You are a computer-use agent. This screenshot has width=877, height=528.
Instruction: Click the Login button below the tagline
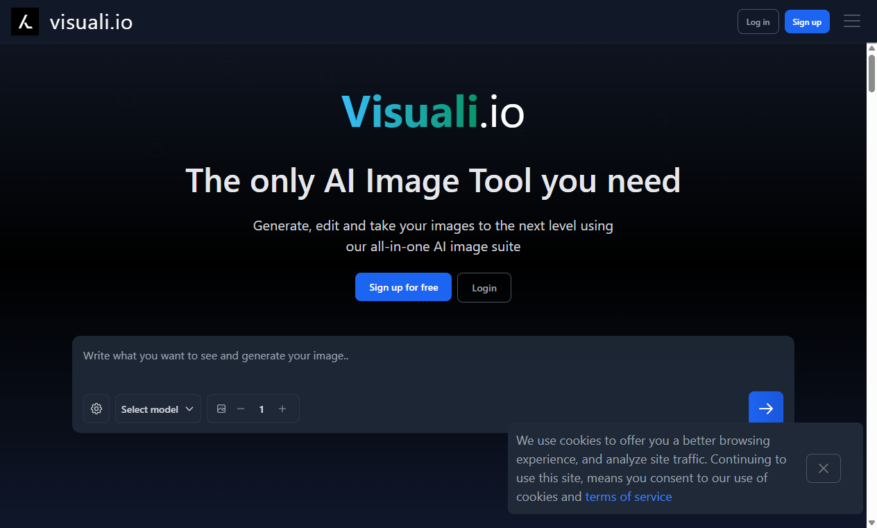pos(484,287)
